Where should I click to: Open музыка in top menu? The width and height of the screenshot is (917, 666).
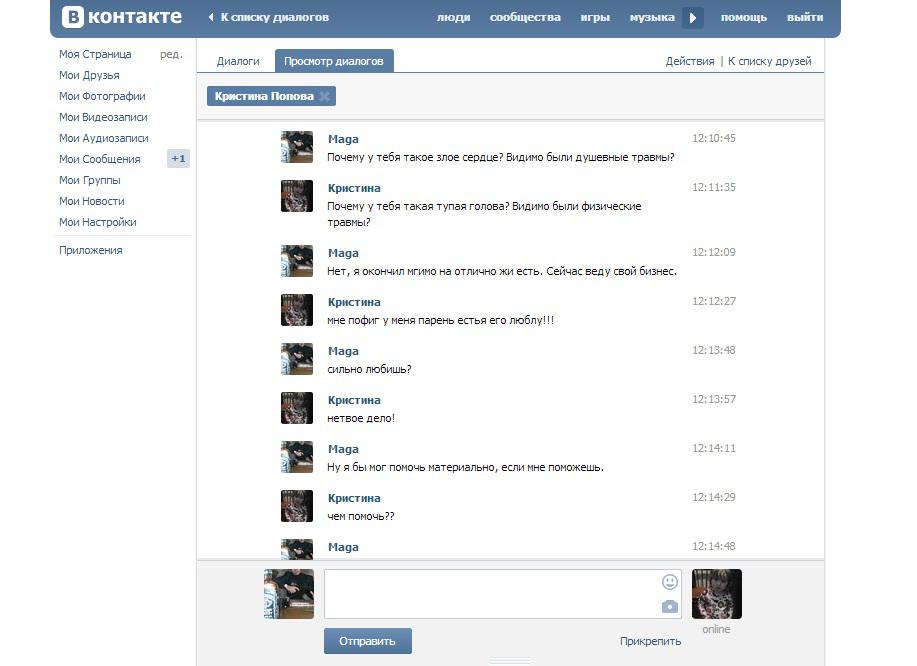pos(652,18)
